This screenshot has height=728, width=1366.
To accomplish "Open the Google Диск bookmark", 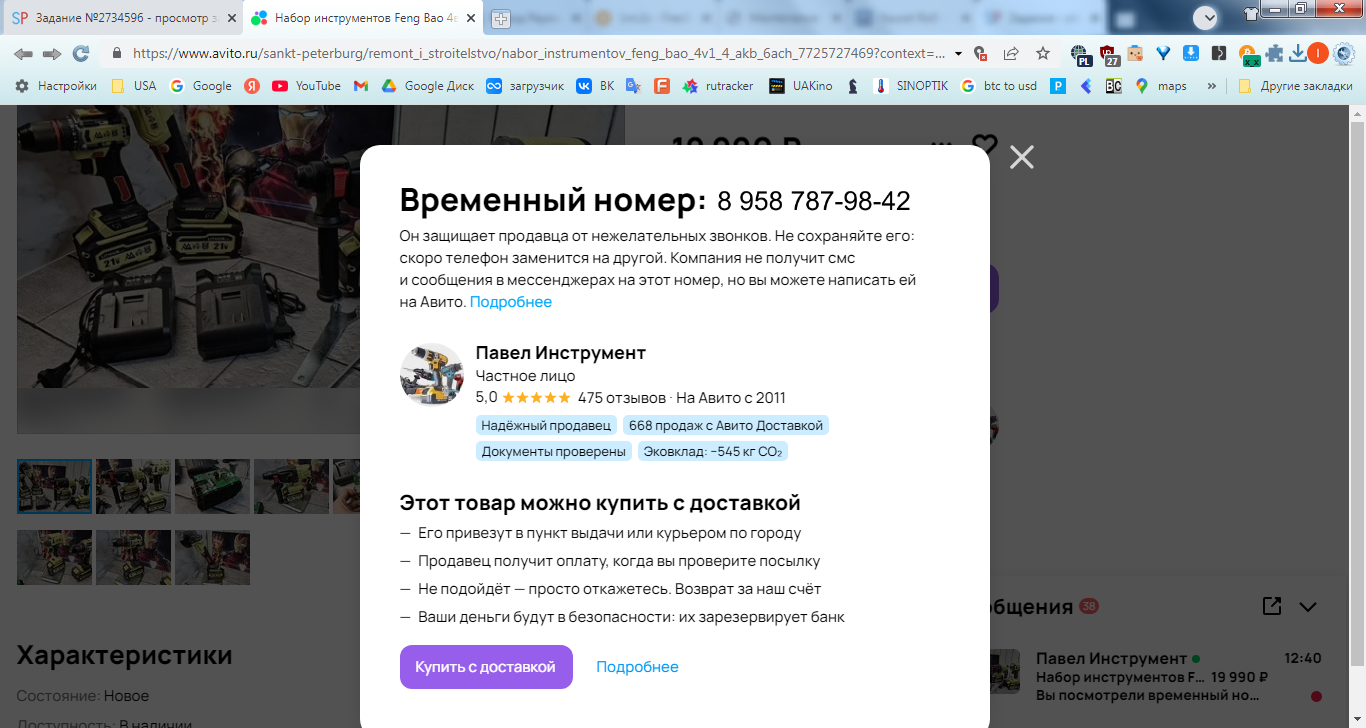I will coord(427,86).
